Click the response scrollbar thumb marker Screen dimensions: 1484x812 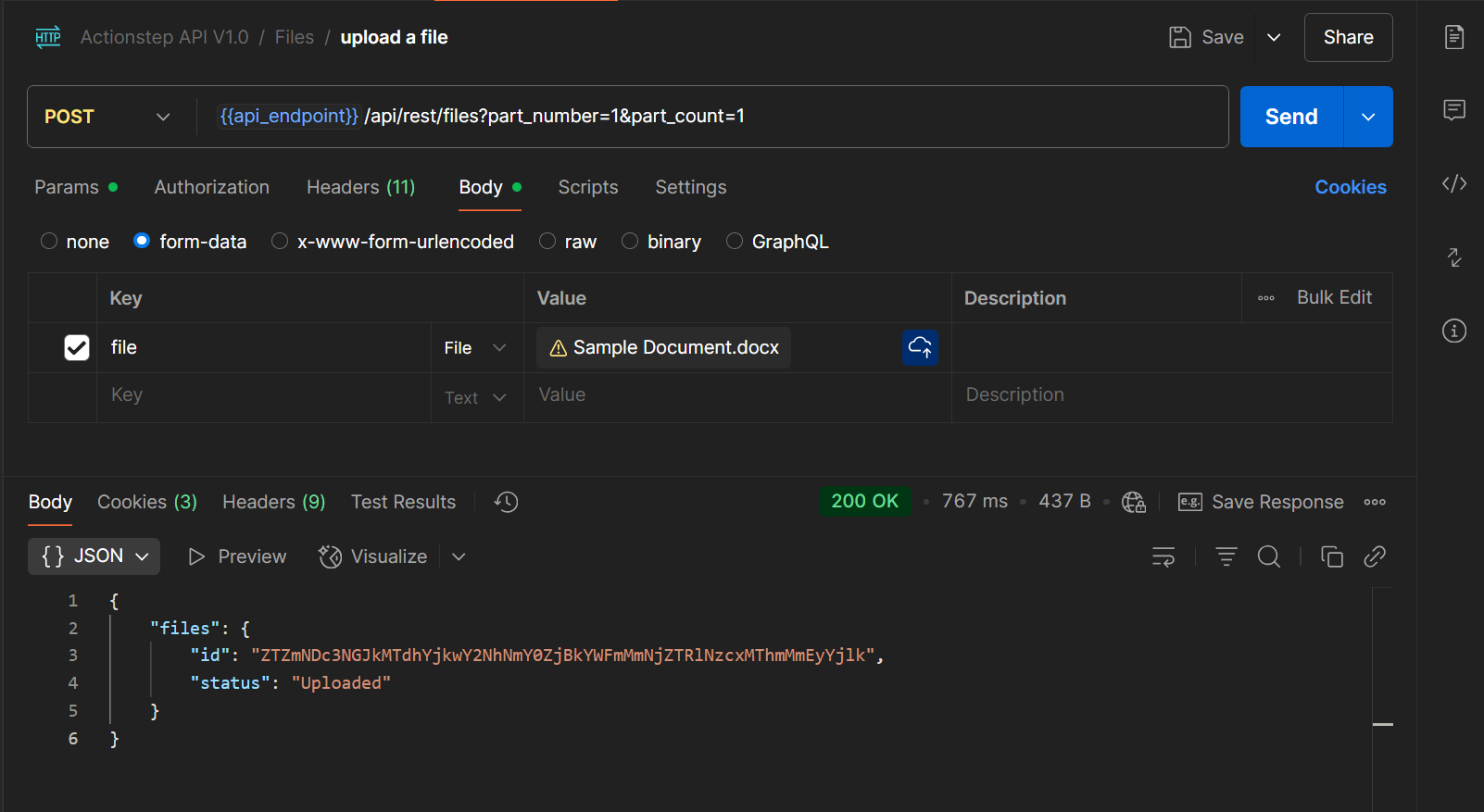[x=1383, y=724]
